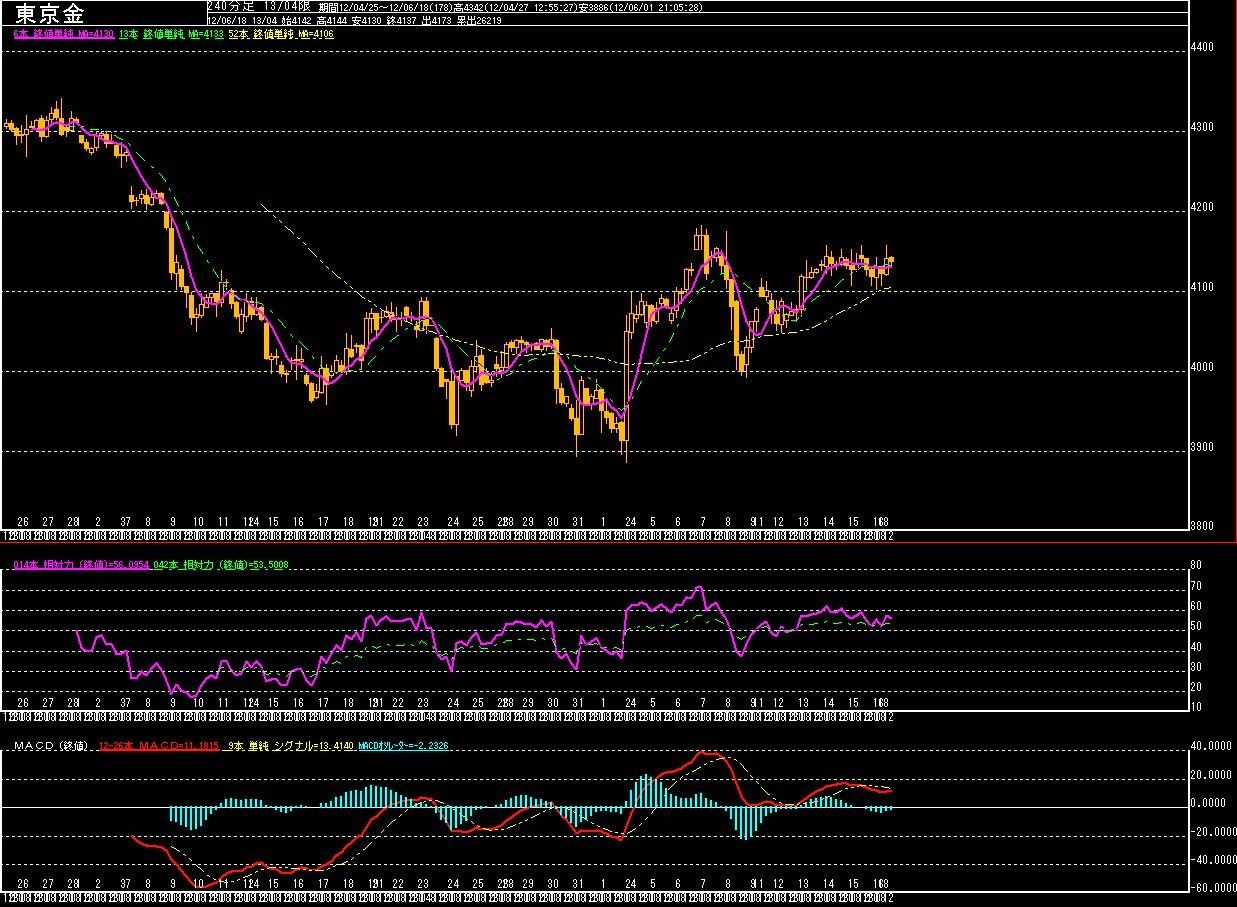1237x907 pixels.
Task: Click date 17 under the price chart
Action: coord(323,522)
